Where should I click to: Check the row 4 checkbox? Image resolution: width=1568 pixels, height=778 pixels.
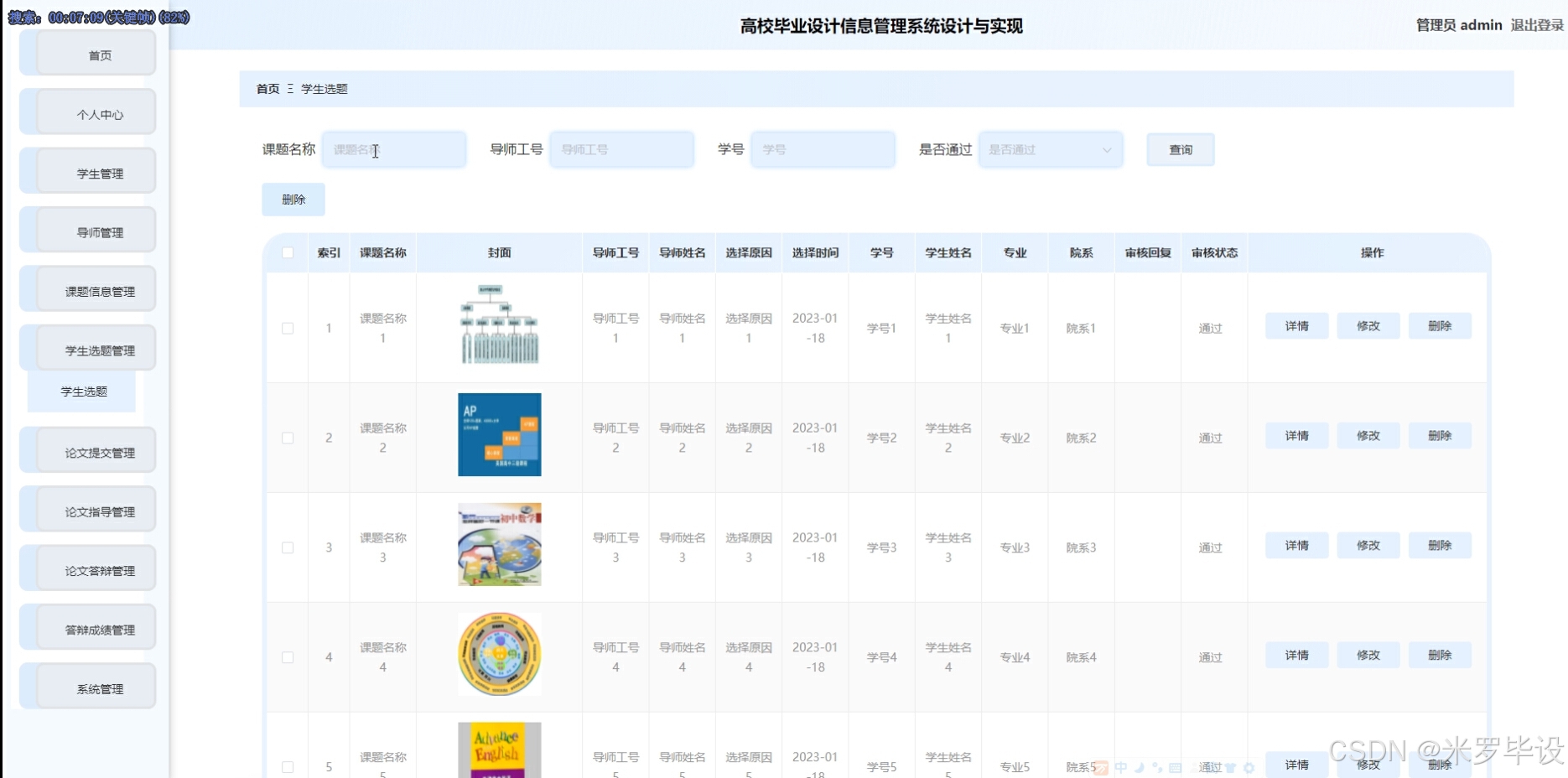click(288, 658)
